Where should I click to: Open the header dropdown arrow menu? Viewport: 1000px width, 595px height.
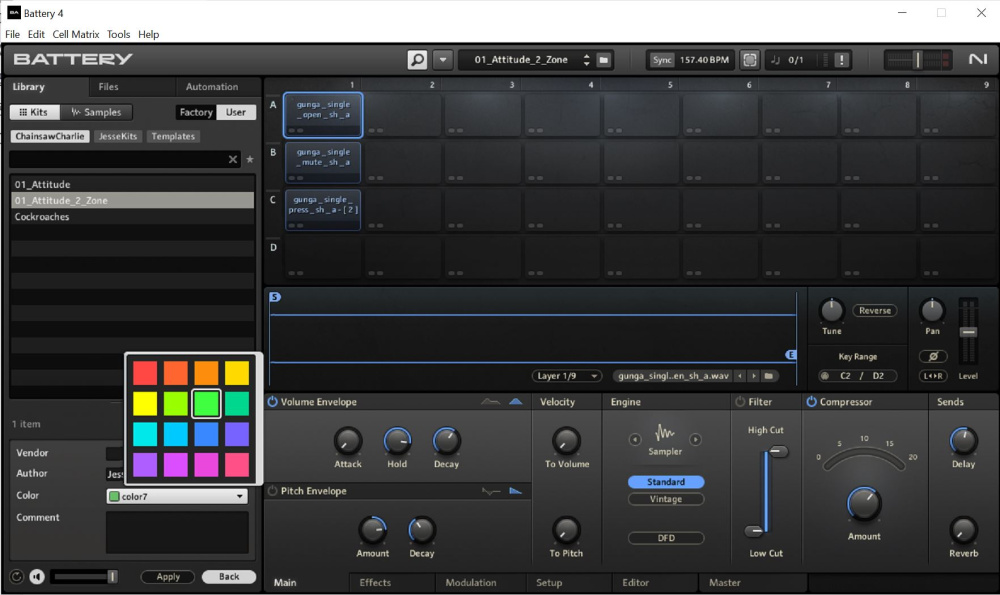(x=443, y=60)
